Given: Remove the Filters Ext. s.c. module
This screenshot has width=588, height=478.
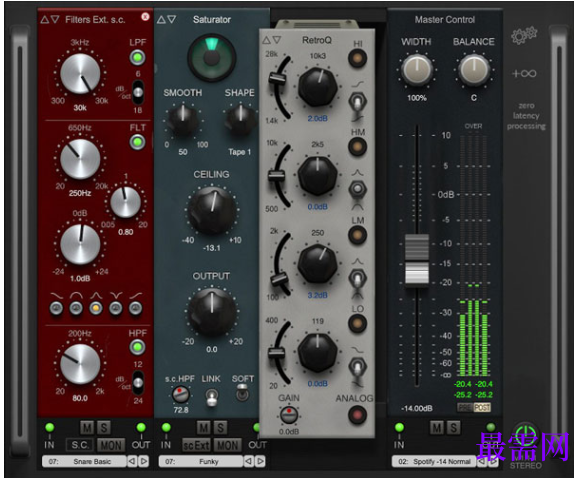Looking at the screenshot, I should (145, 17).
